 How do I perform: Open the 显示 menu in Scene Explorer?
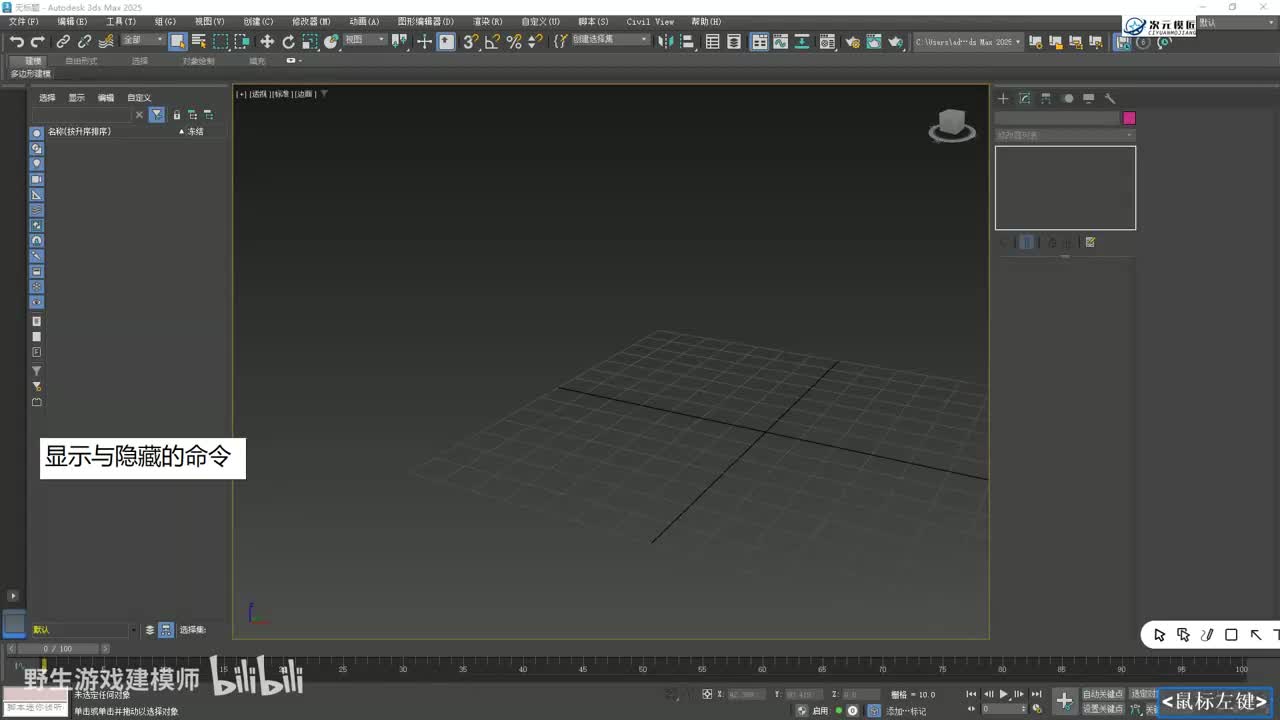point(77,98)
